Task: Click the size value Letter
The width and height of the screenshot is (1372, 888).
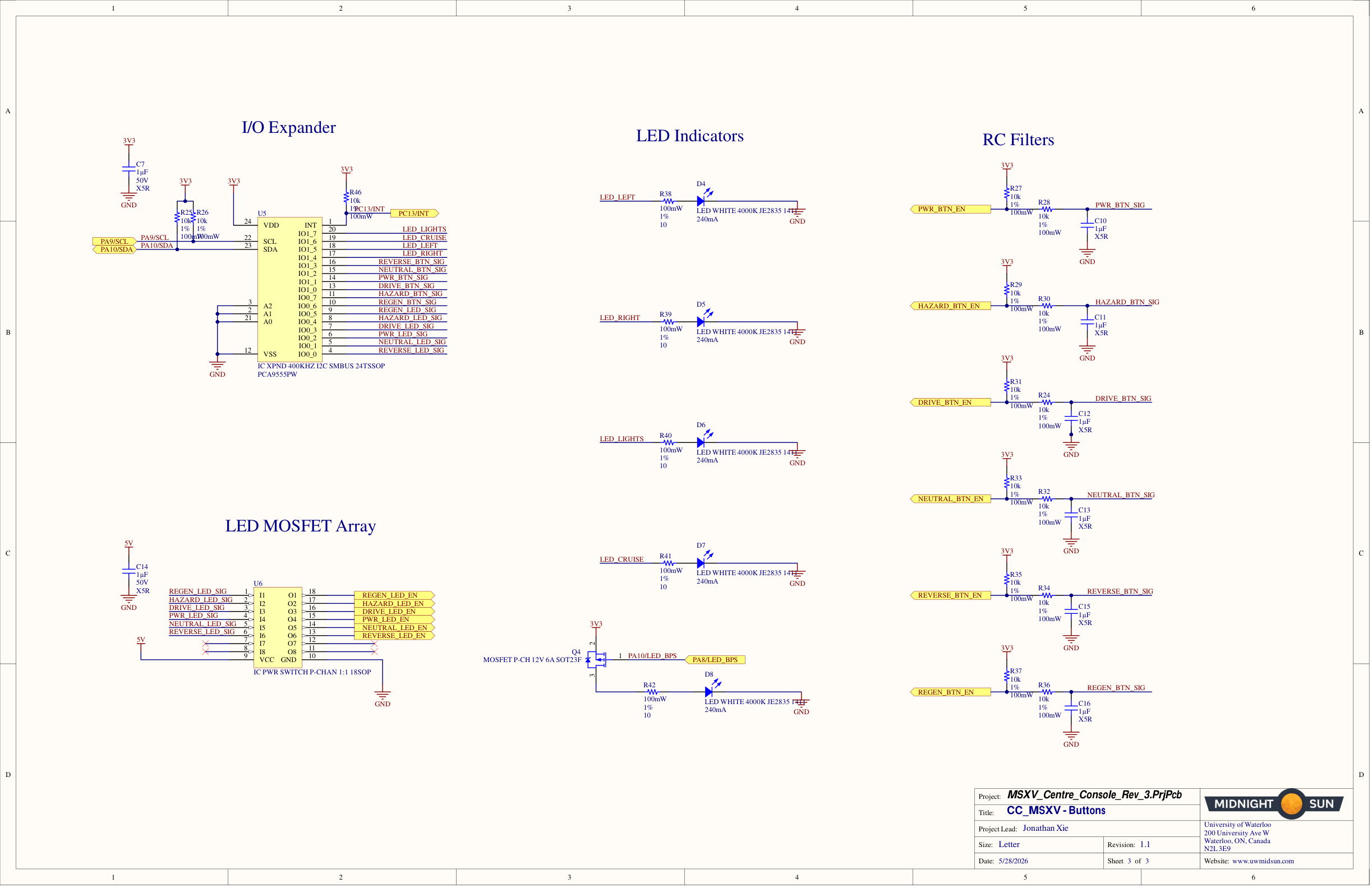Action: (1009, 844)
